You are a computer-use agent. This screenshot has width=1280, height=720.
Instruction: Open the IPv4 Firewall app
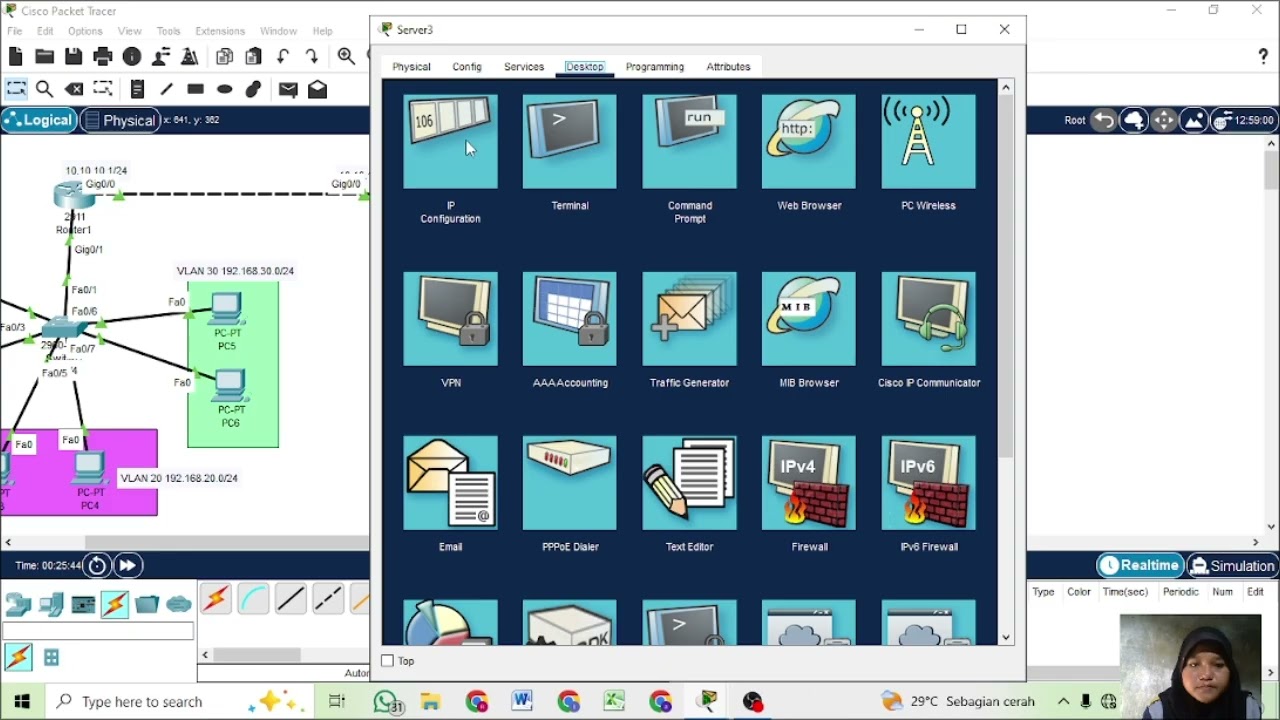(x=809, y=483)
